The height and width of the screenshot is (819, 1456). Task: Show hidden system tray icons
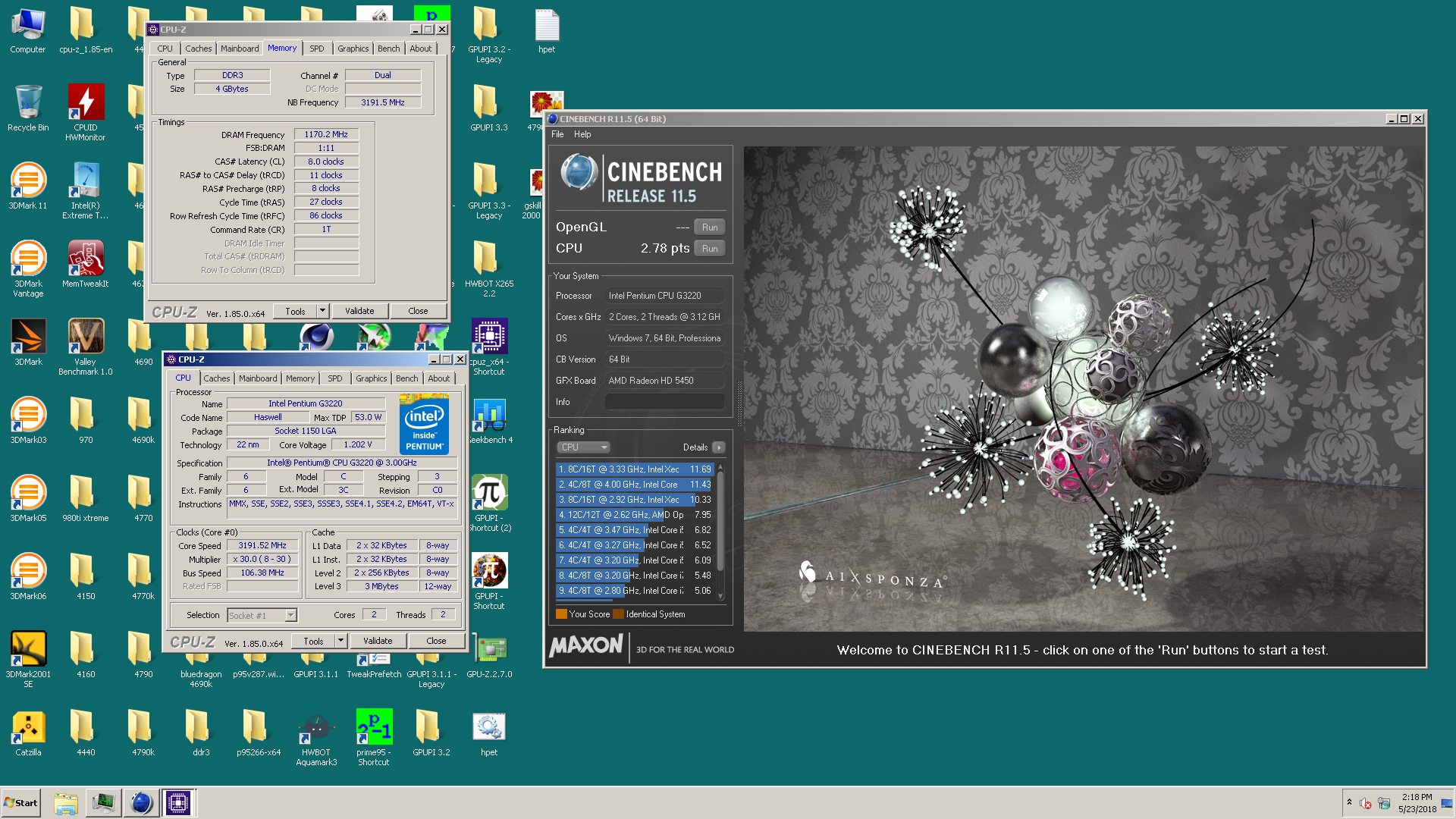point(1349,802)
